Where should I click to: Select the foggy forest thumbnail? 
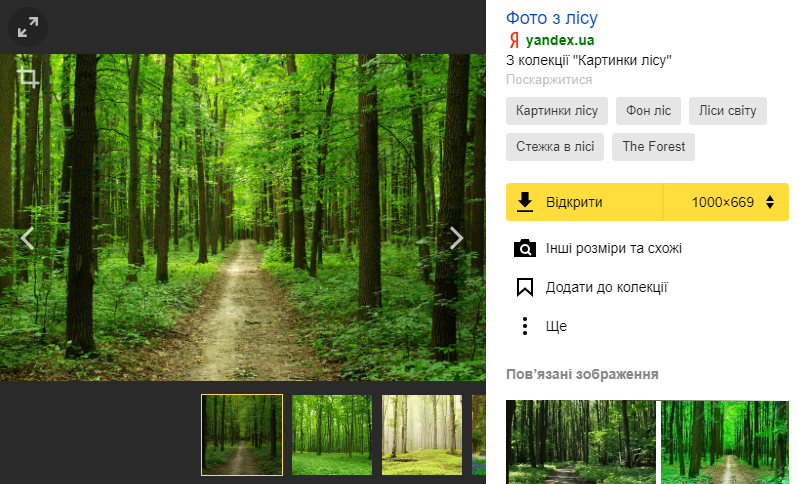click(422, 435)
